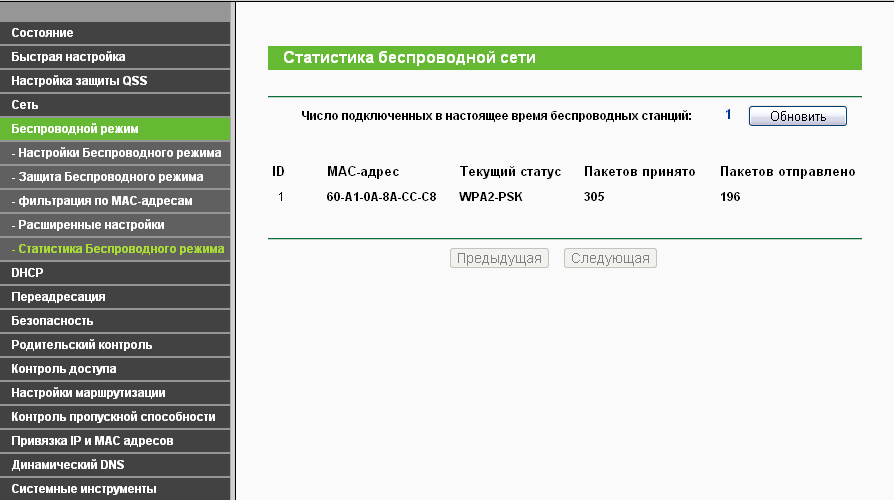Open the Безопасность section
Viewport: 894px width, 500px height.
pos(115,320)
